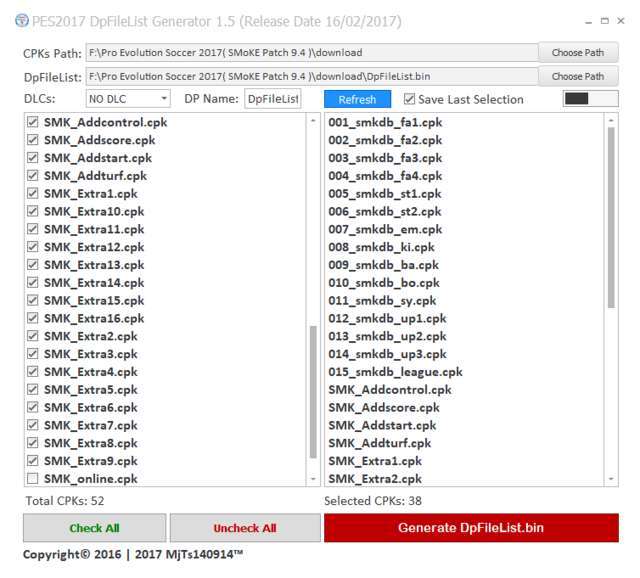The image size is (640, 578).
Task: Select SMK_Extra1.cpk in right list
Action: point(375,461)
